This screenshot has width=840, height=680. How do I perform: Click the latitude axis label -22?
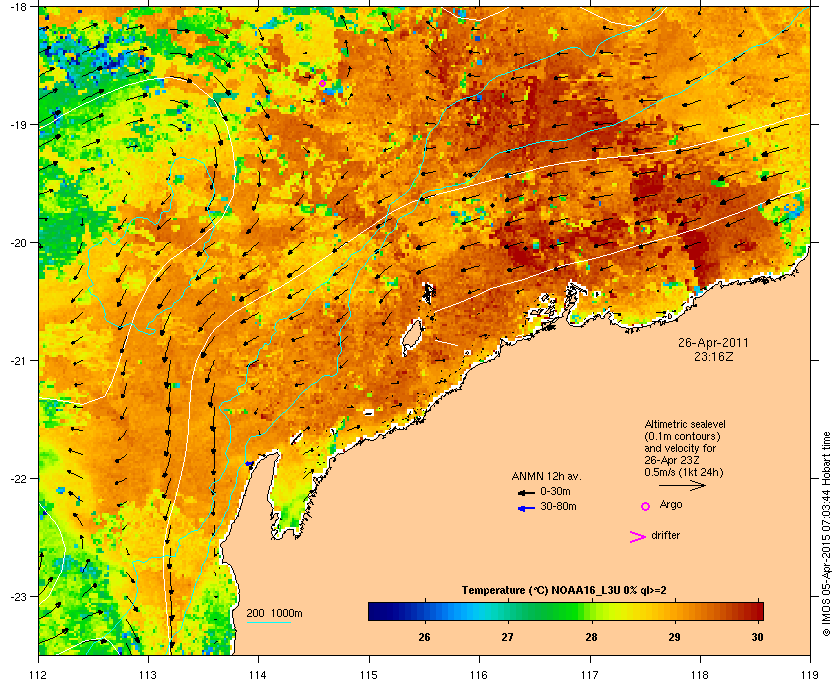tap(18, 479)
